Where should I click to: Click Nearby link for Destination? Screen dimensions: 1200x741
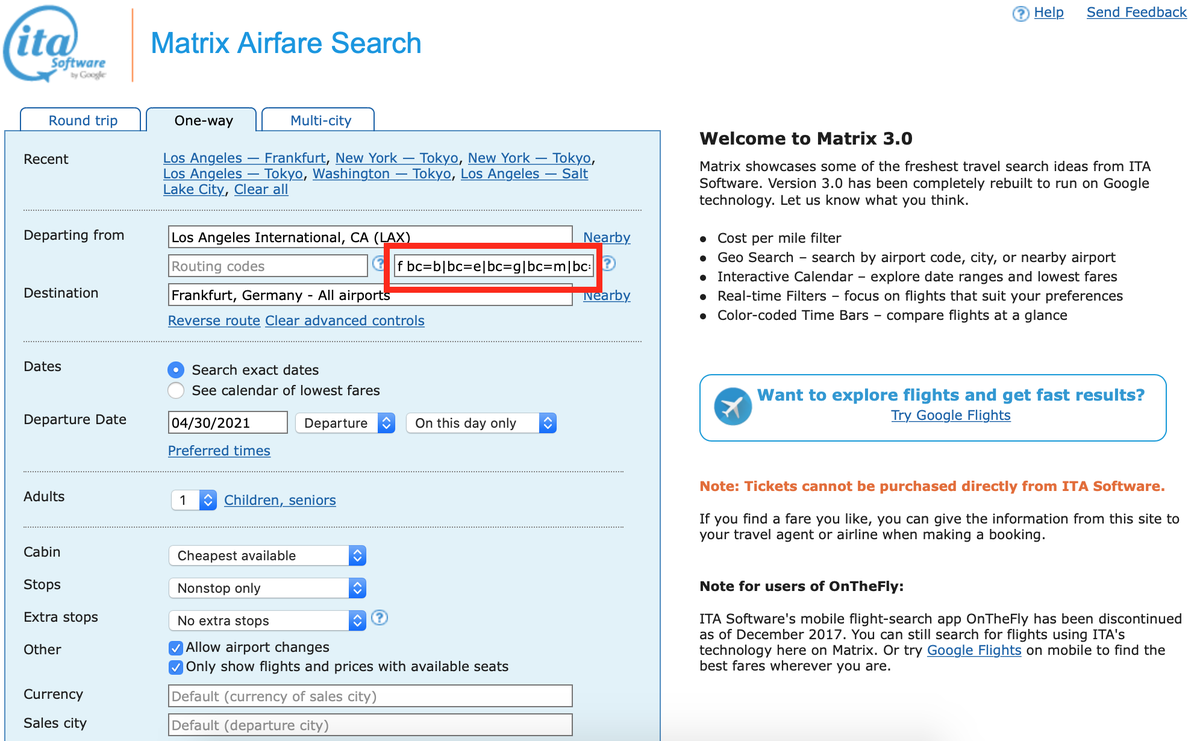pos(607,295)
